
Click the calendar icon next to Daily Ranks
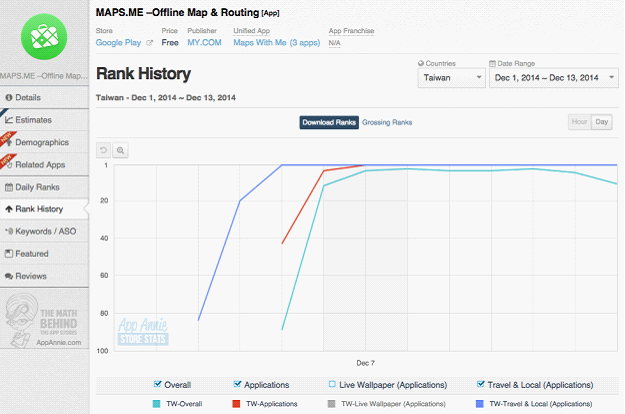[x=9, y=187]
